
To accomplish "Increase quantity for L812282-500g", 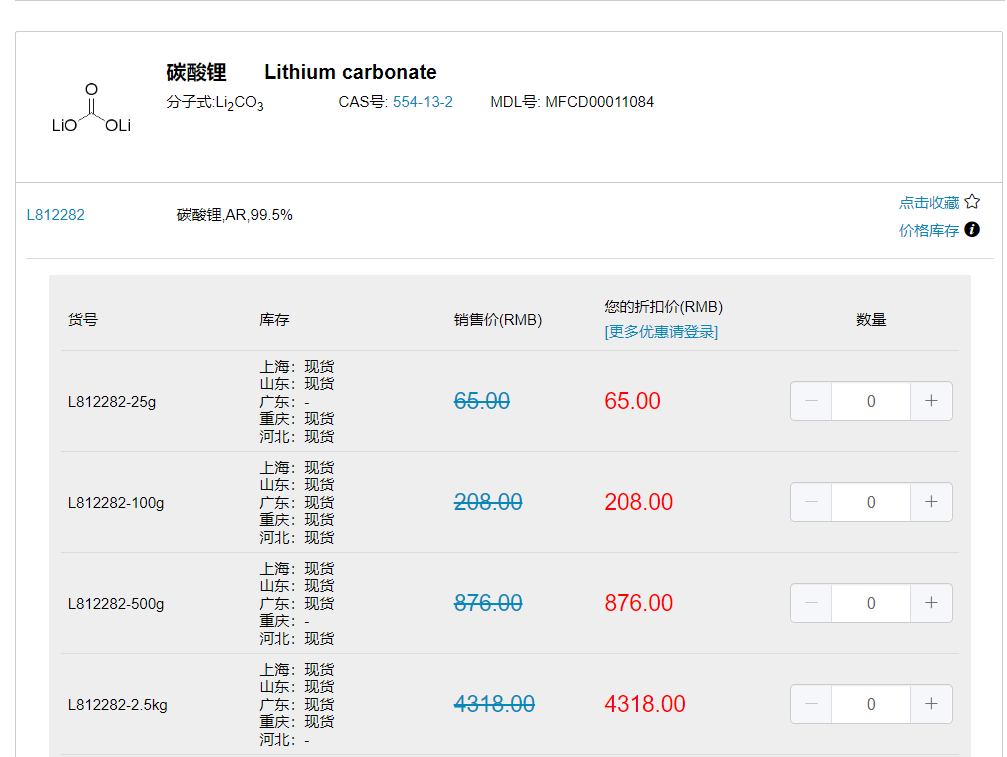I will (x=930, y=602).
